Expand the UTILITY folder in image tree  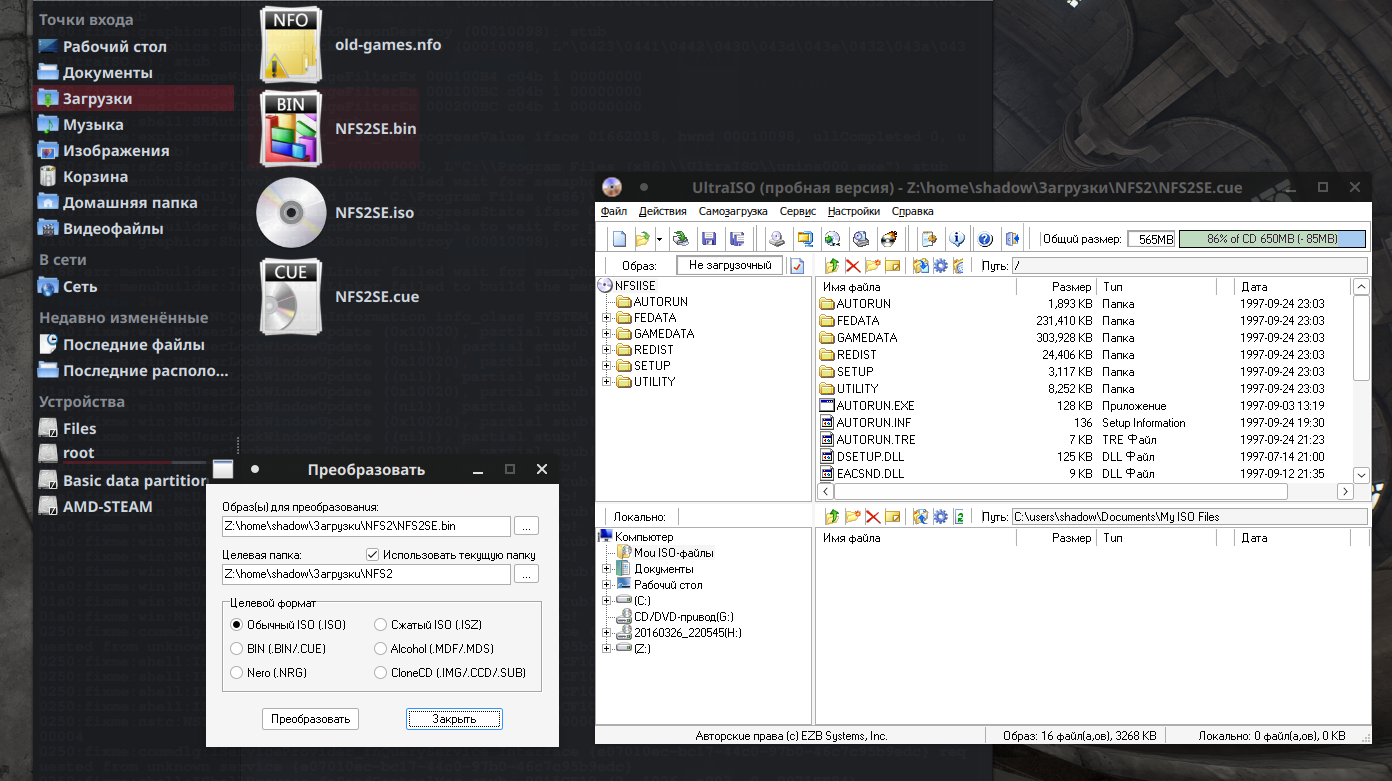(x=606, y=382)
